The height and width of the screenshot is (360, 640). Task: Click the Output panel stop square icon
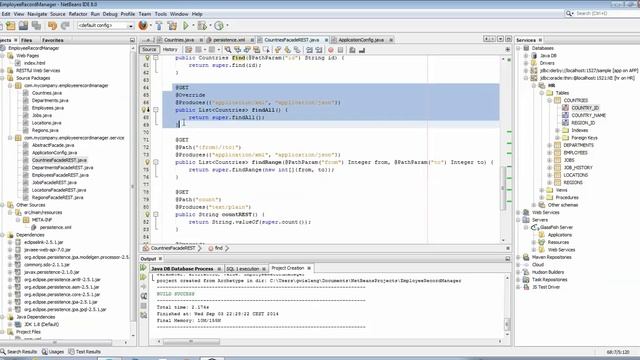[x=144, y=306]
